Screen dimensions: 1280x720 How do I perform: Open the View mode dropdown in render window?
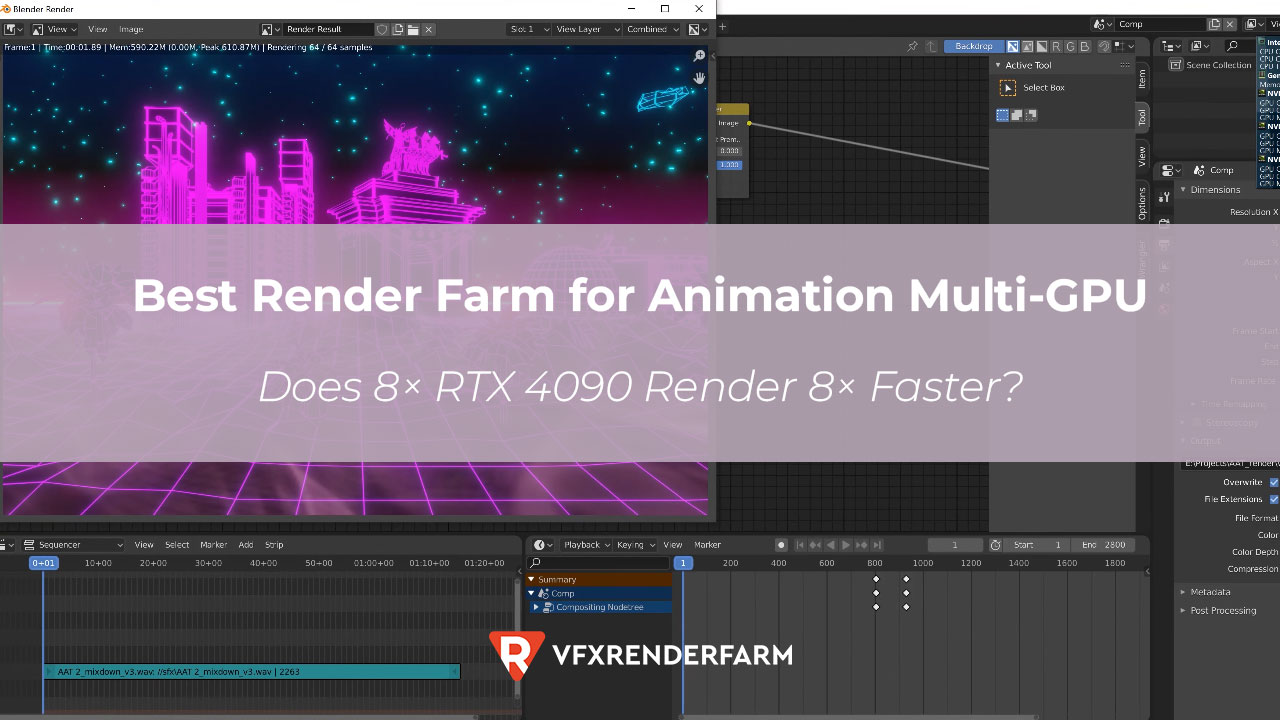(54, 30)
